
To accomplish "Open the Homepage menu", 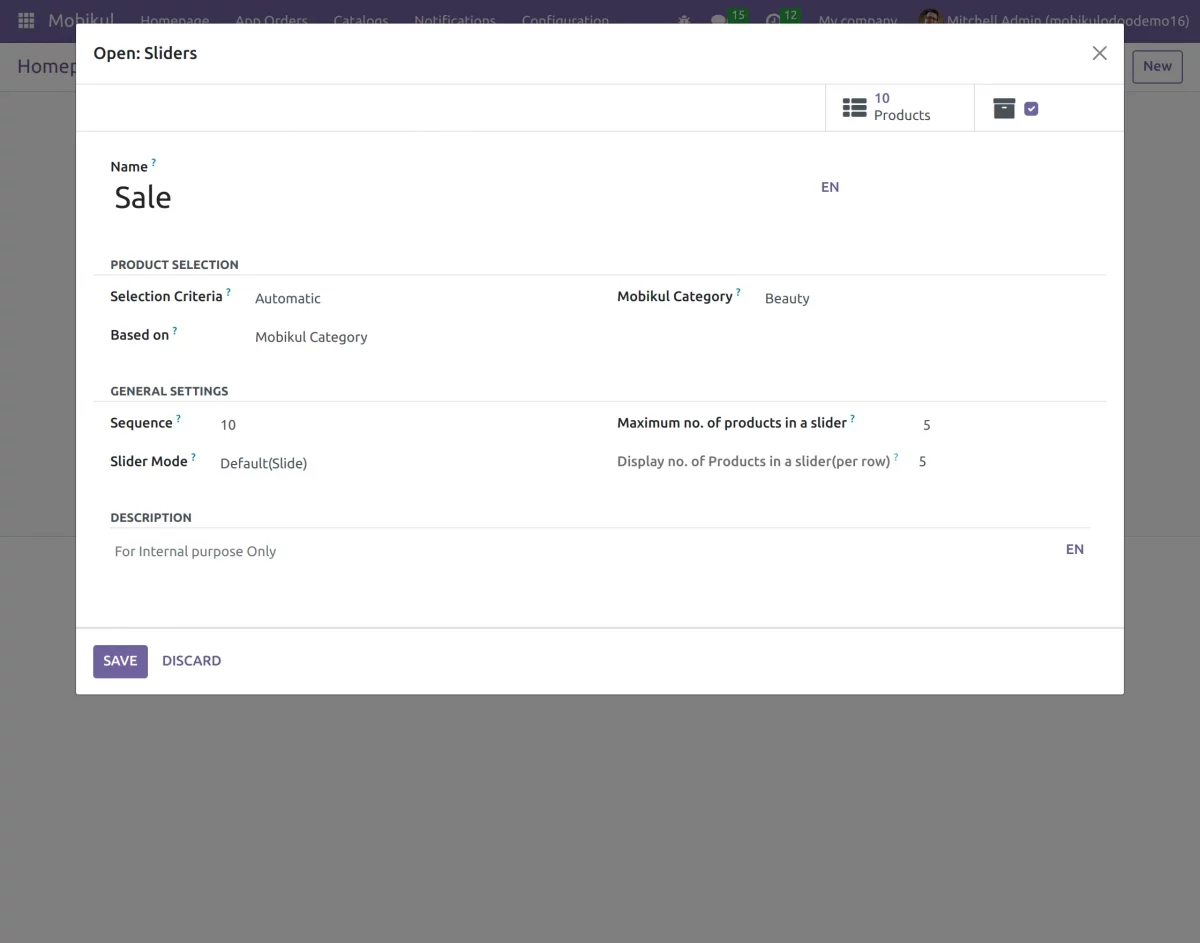I will pos(175,20).
